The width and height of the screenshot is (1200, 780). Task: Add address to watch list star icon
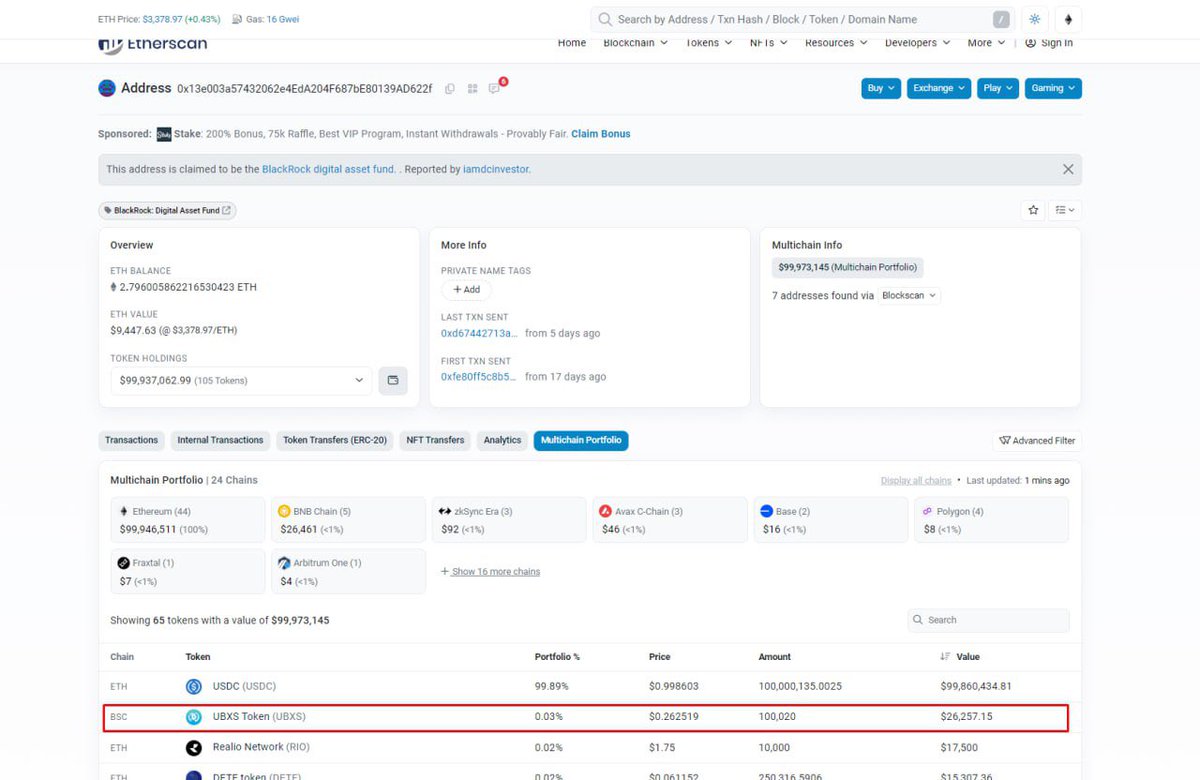(x=1033, y=210)
